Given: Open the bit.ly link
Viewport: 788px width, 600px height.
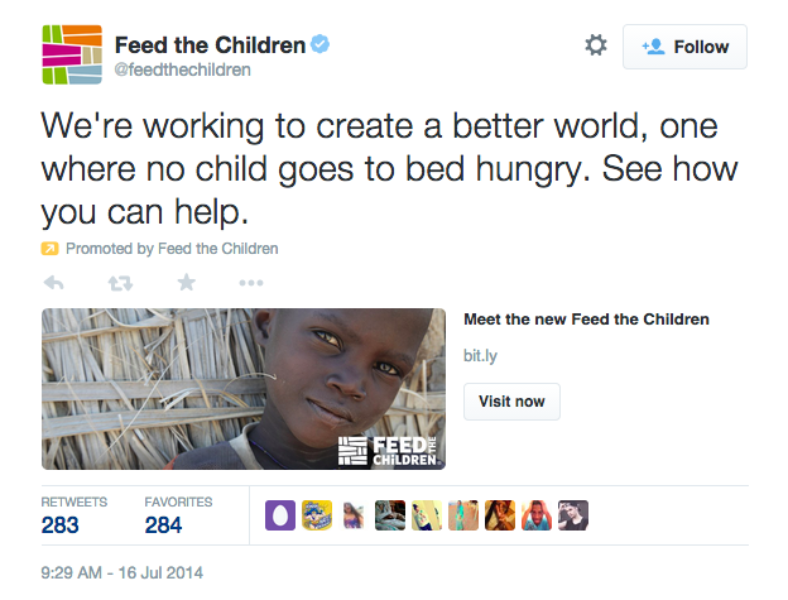Looking at the screenshot, I should pyautogui.click(x=480, y=356).
